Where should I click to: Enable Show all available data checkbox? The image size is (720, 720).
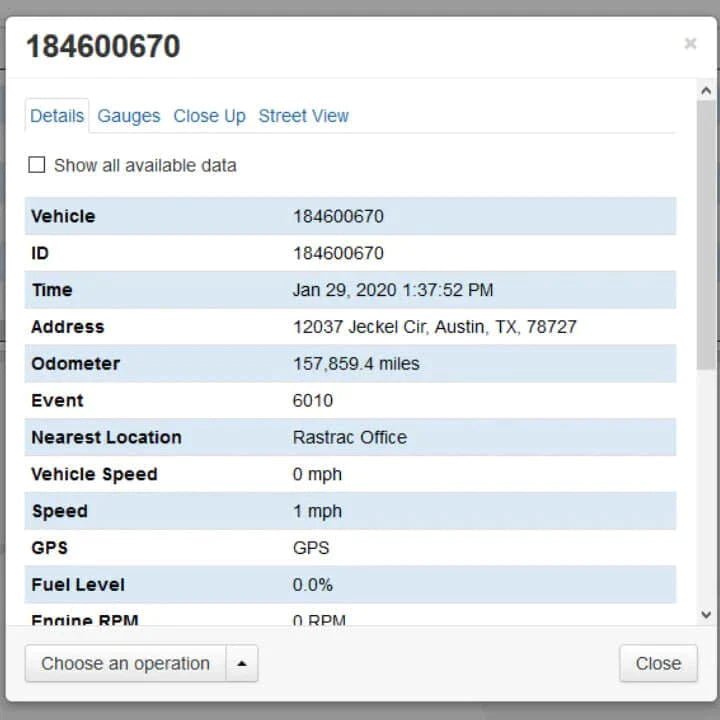coord(37,165)
